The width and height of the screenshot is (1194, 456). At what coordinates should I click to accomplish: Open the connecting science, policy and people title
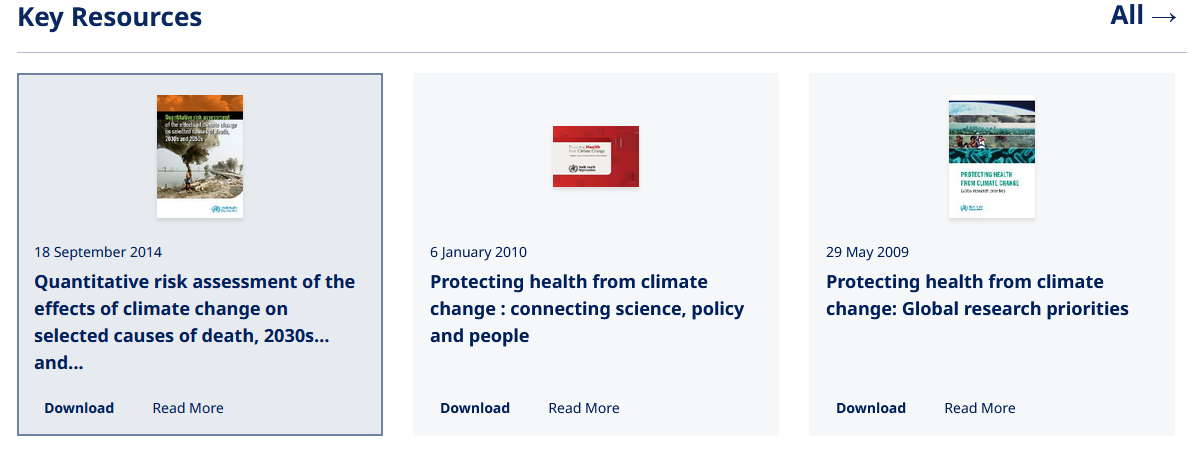(x=587, y=309)
